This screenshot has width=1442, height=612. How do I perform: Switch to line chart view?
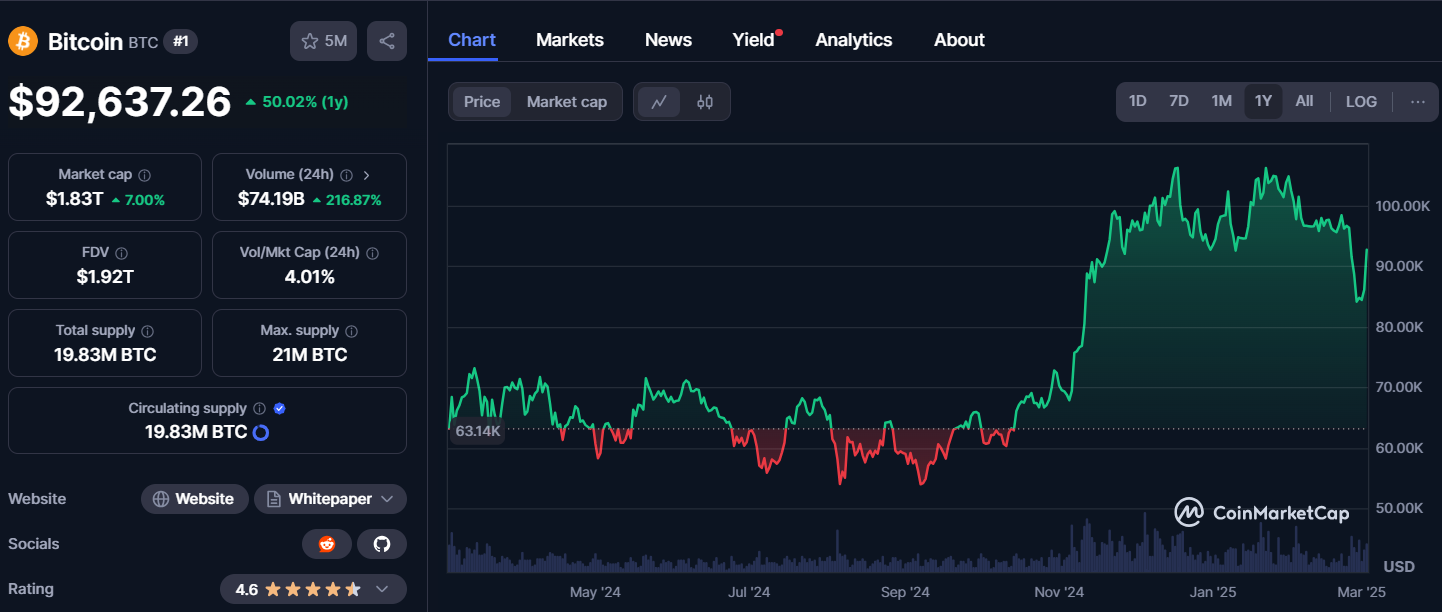coord(659,102)
